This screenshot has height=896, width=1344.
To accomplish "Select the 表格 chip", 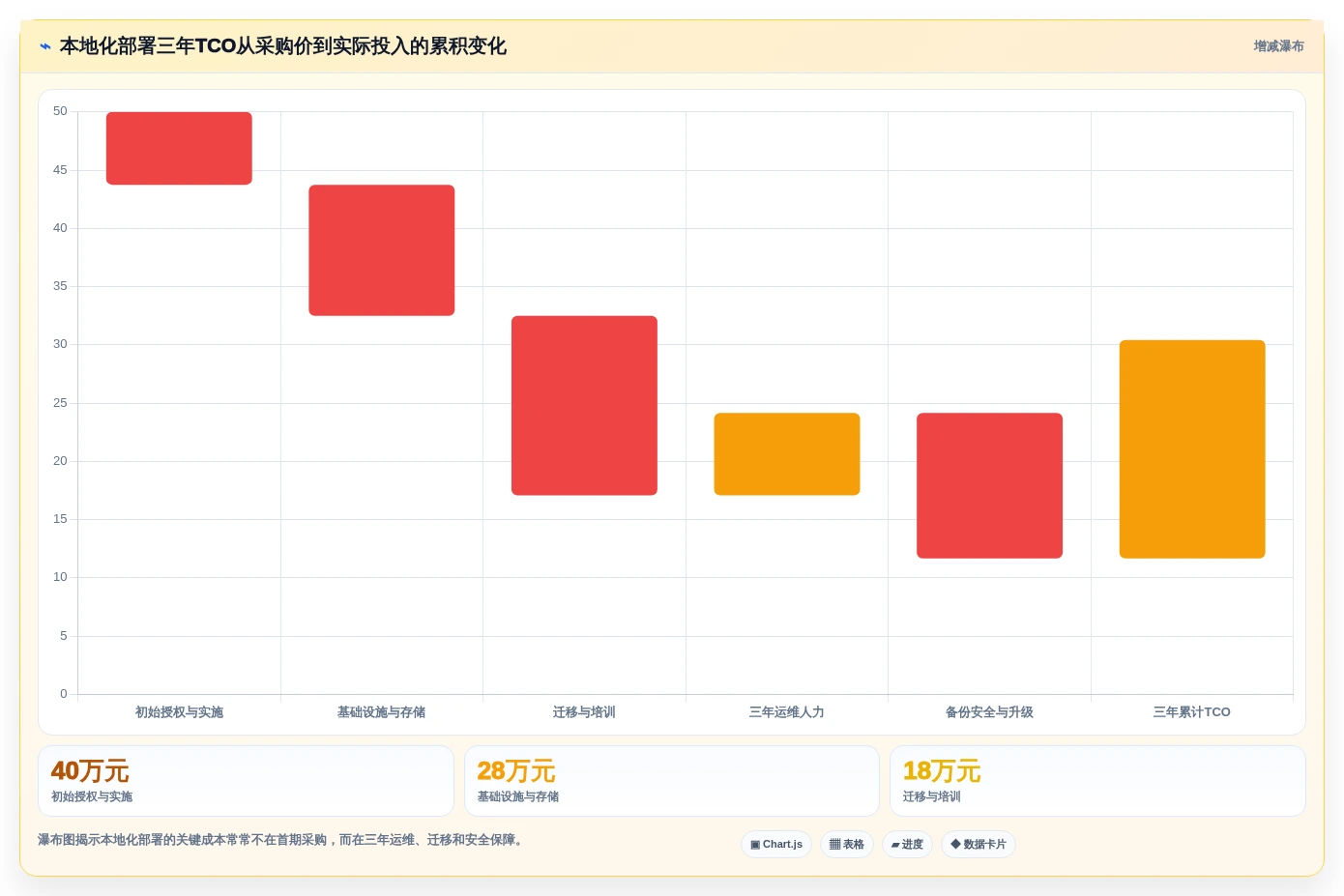I will tap(847, 844).
